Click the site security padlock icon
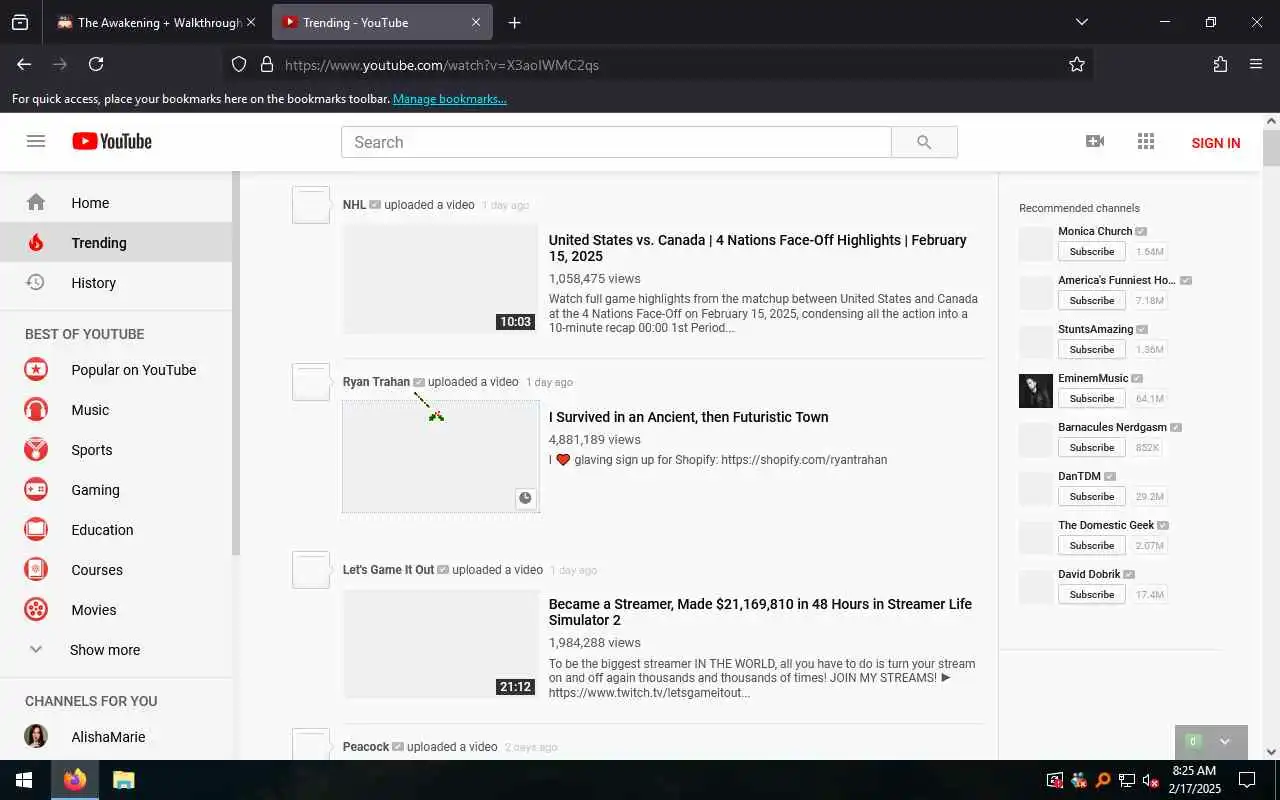 coord(266,64)
